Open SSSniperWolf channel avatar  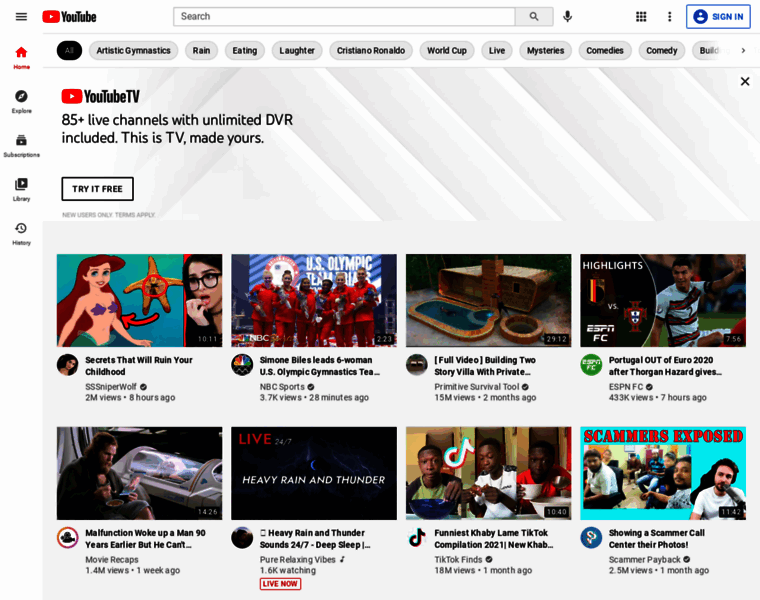tap(67, 365)
